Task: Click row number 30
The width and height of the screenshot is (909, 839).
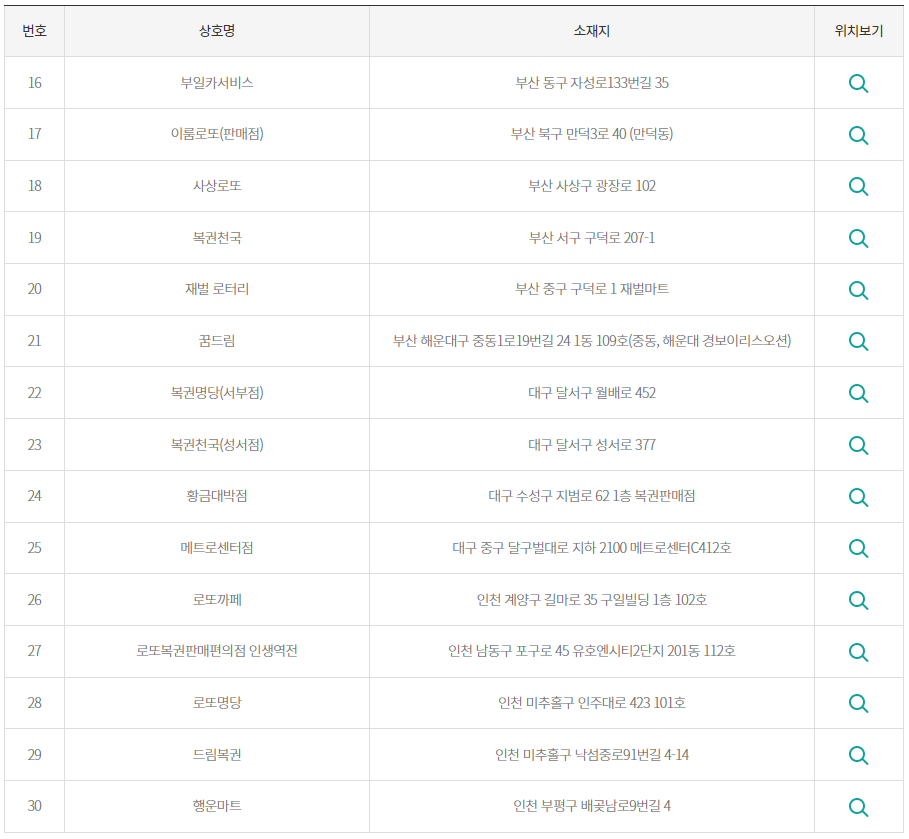Action: [x=34, y=805]
